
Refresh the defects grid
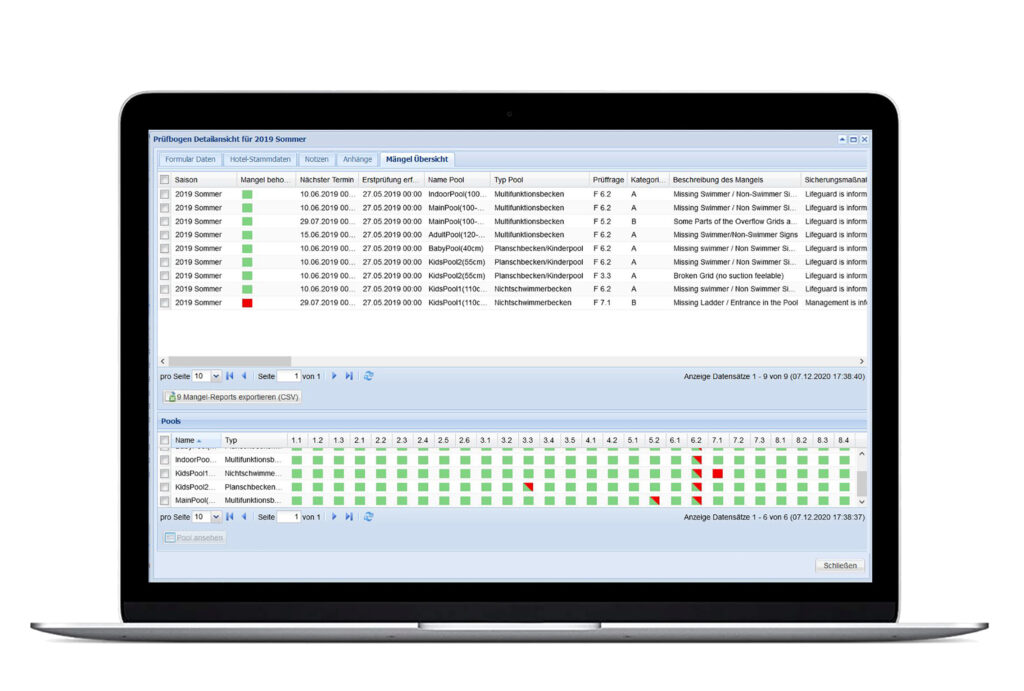[x=369, y=376]
